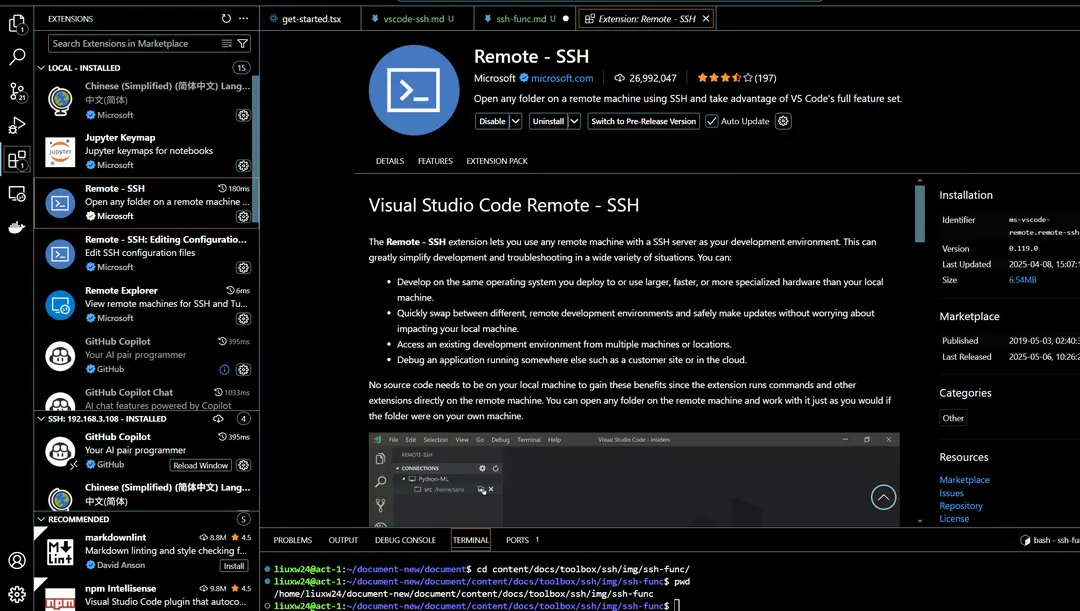Image resolution: width=1080 pixels, height=611 pixels.
Task: Click the 6.54MB size link
Action: (x=1022, y=280)
